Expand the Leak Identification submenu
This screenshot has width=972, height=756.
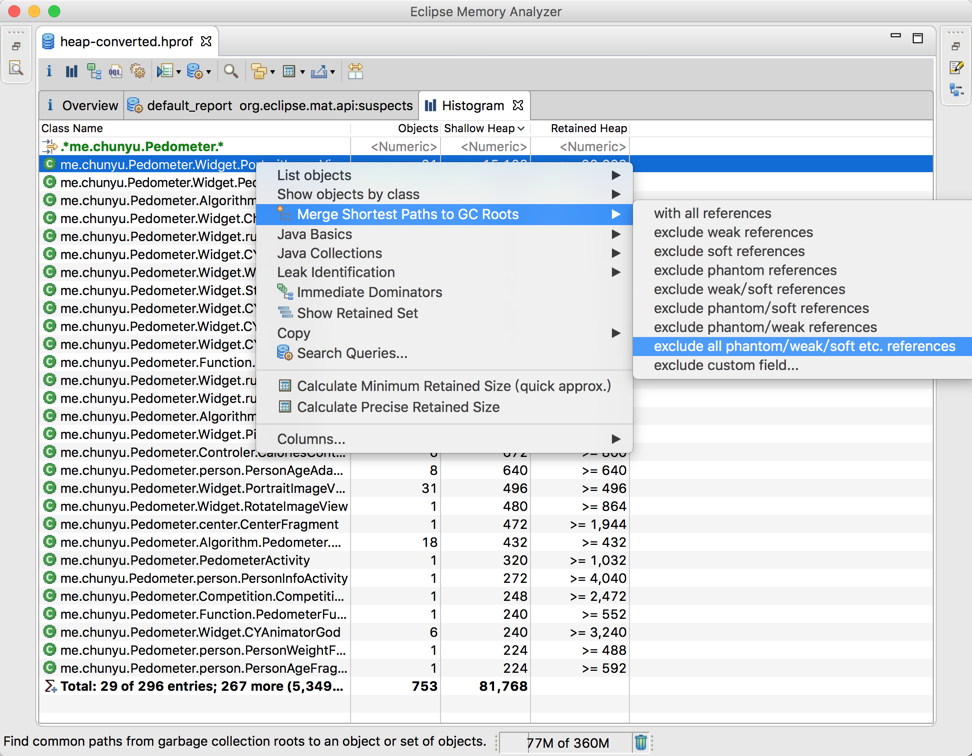[444, 273]
